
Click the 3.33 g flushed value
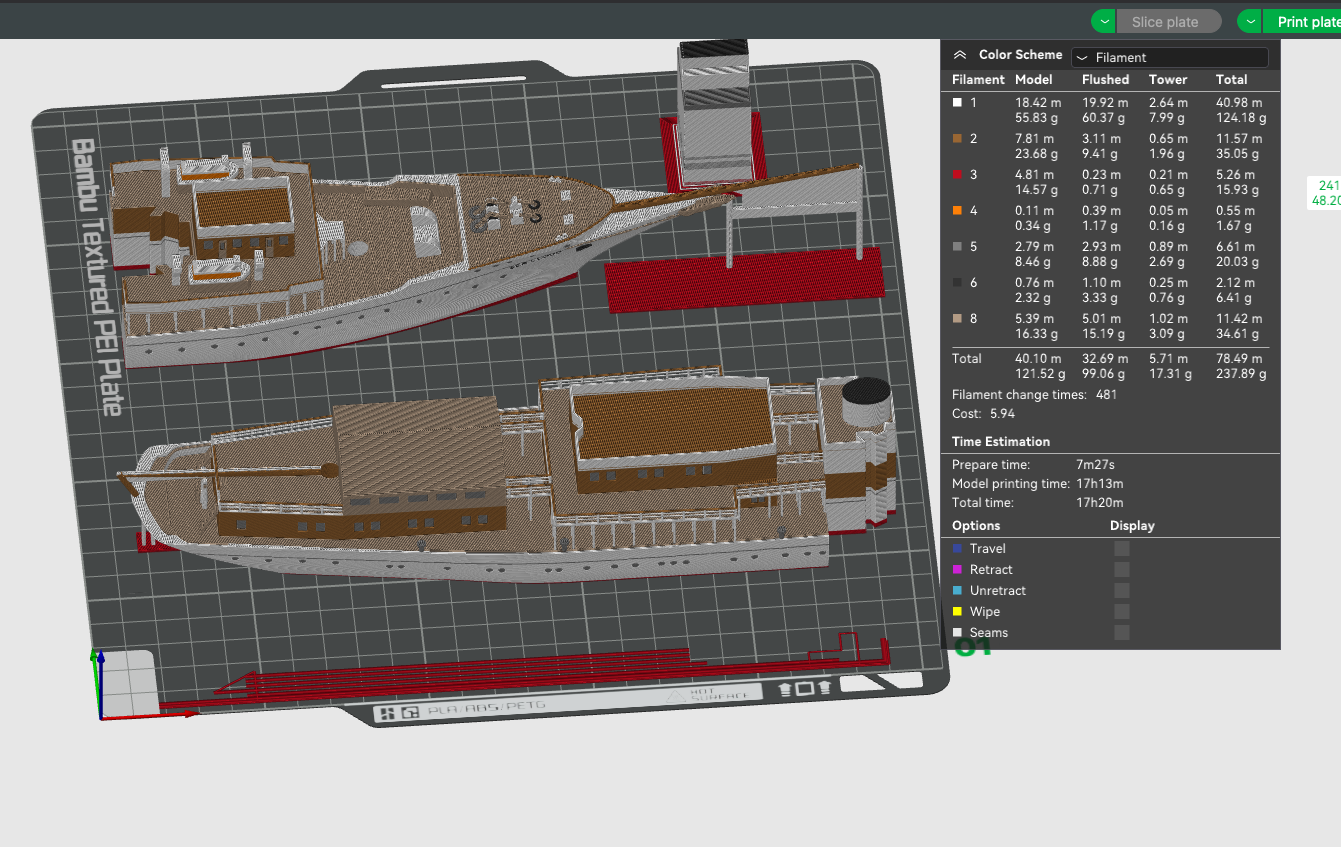pos(1100,298)
